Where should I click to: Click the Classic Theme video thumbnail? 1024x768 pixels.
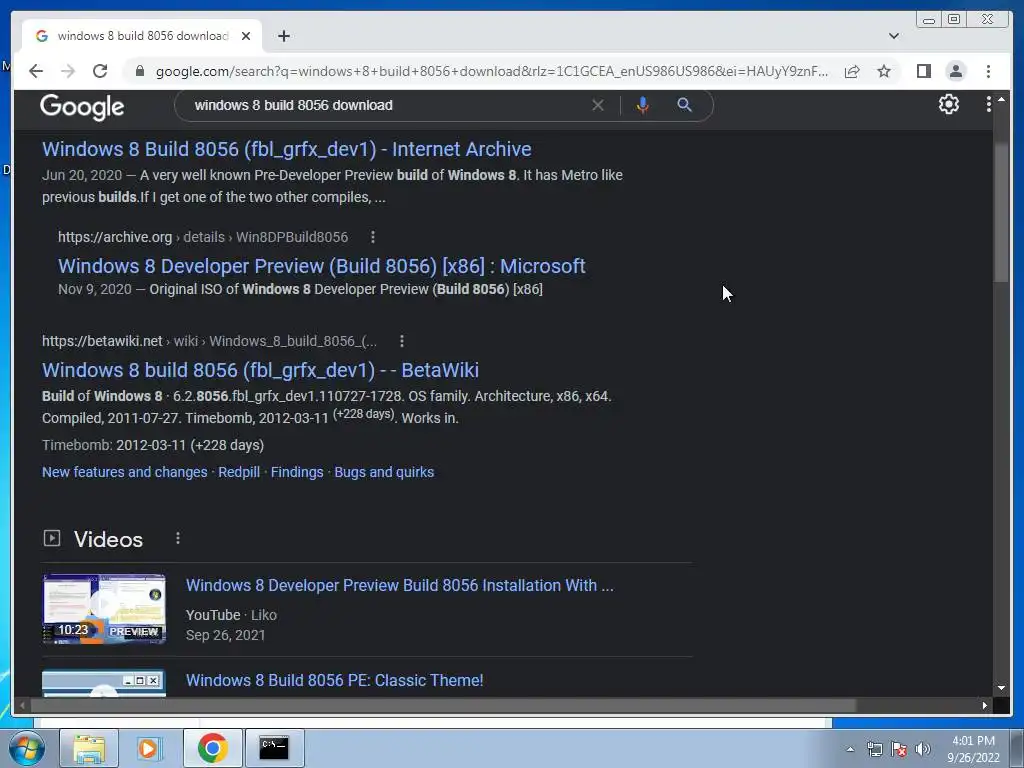104,683
